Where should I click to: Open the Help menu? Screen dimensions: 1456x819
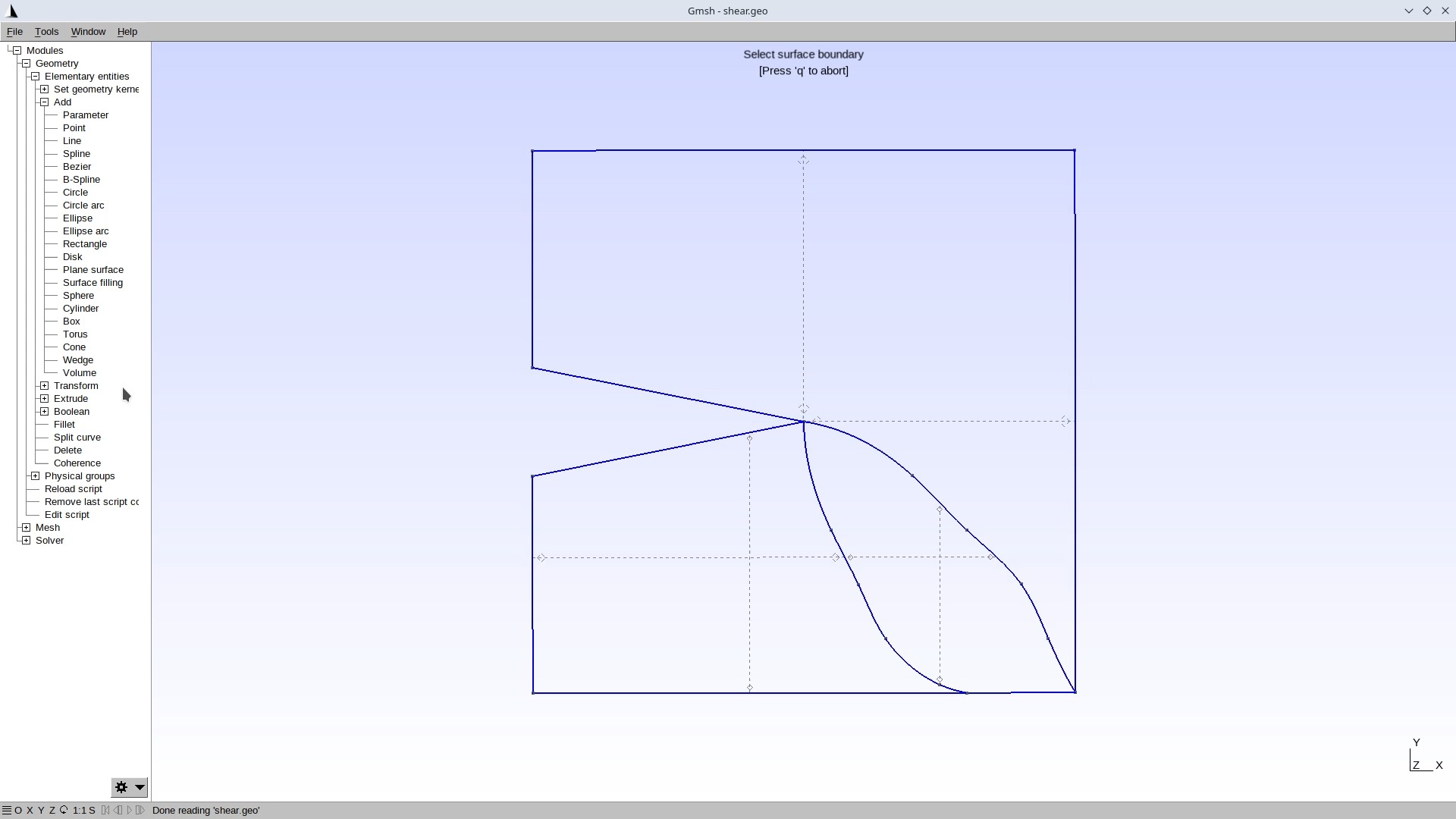(127, 31)
